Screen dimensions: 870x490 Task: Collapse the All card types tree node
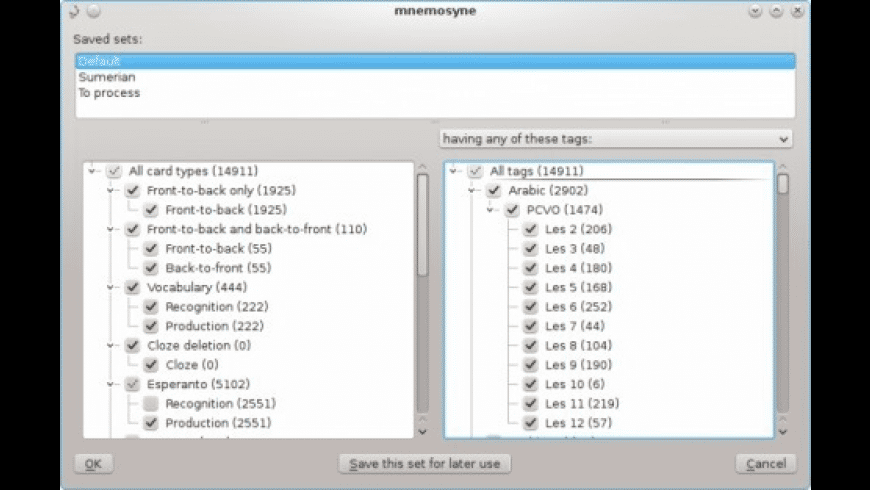pyautogui.click(x=92, y=171)
